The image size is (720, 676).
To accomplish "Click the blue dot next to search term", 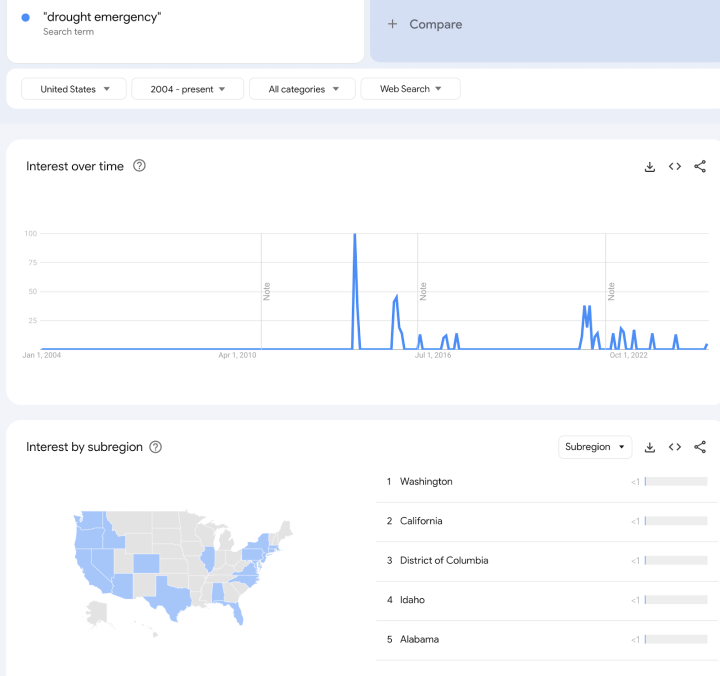I will click(x=25, y=18).
